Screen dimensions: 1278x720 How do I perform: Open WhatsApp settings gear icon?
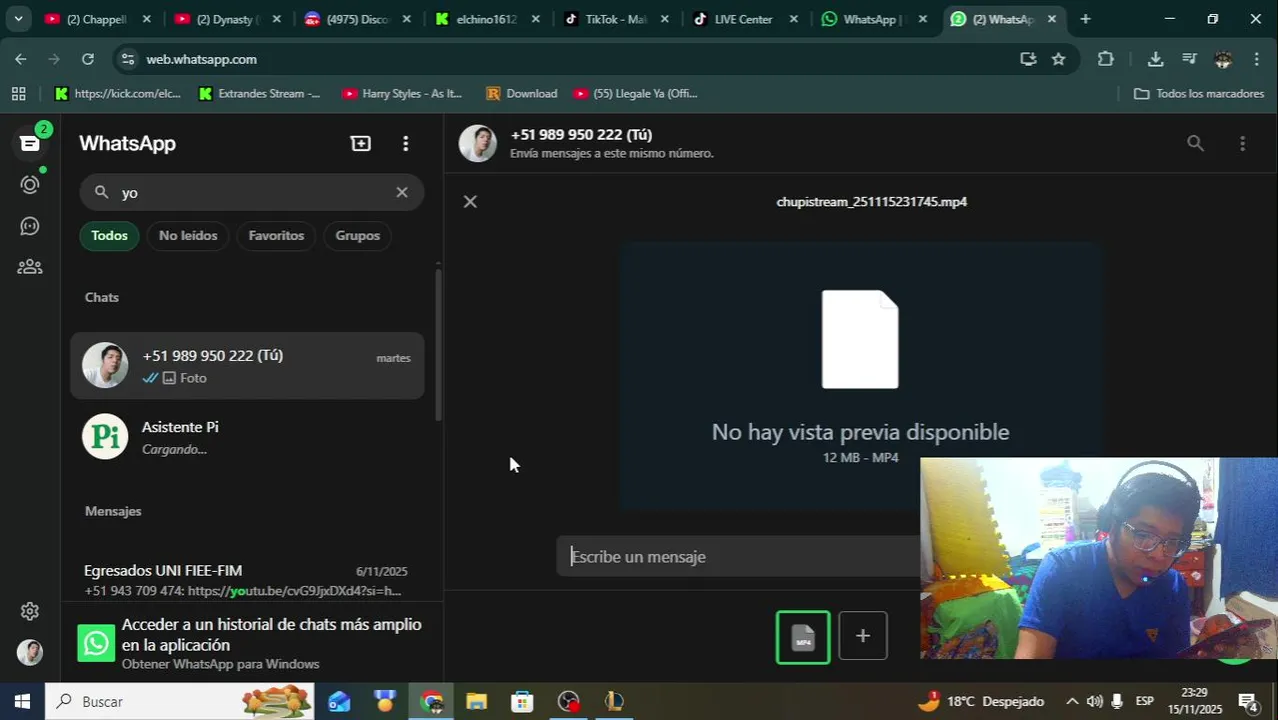pos(30,611)
